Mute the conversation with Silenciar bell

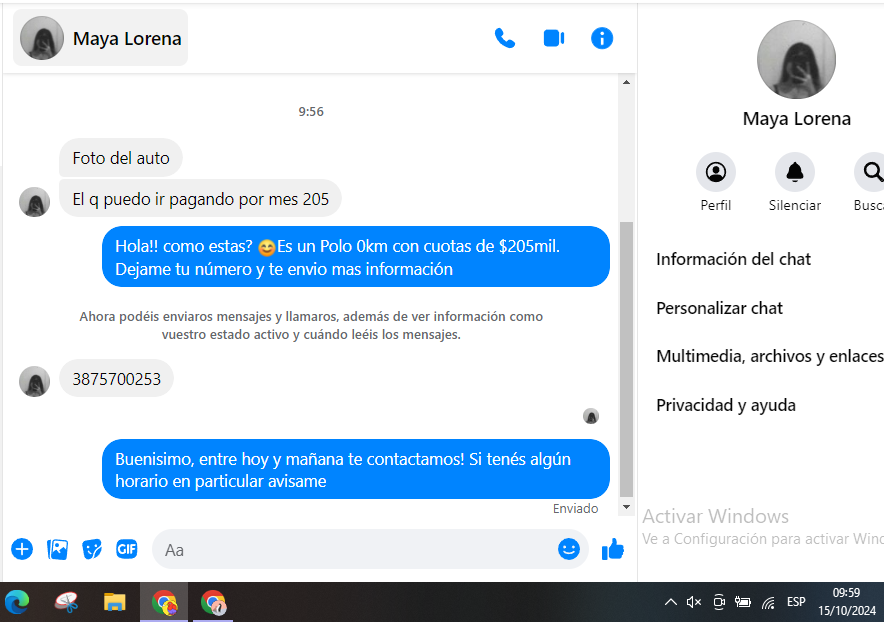click(x=794, y=173)
